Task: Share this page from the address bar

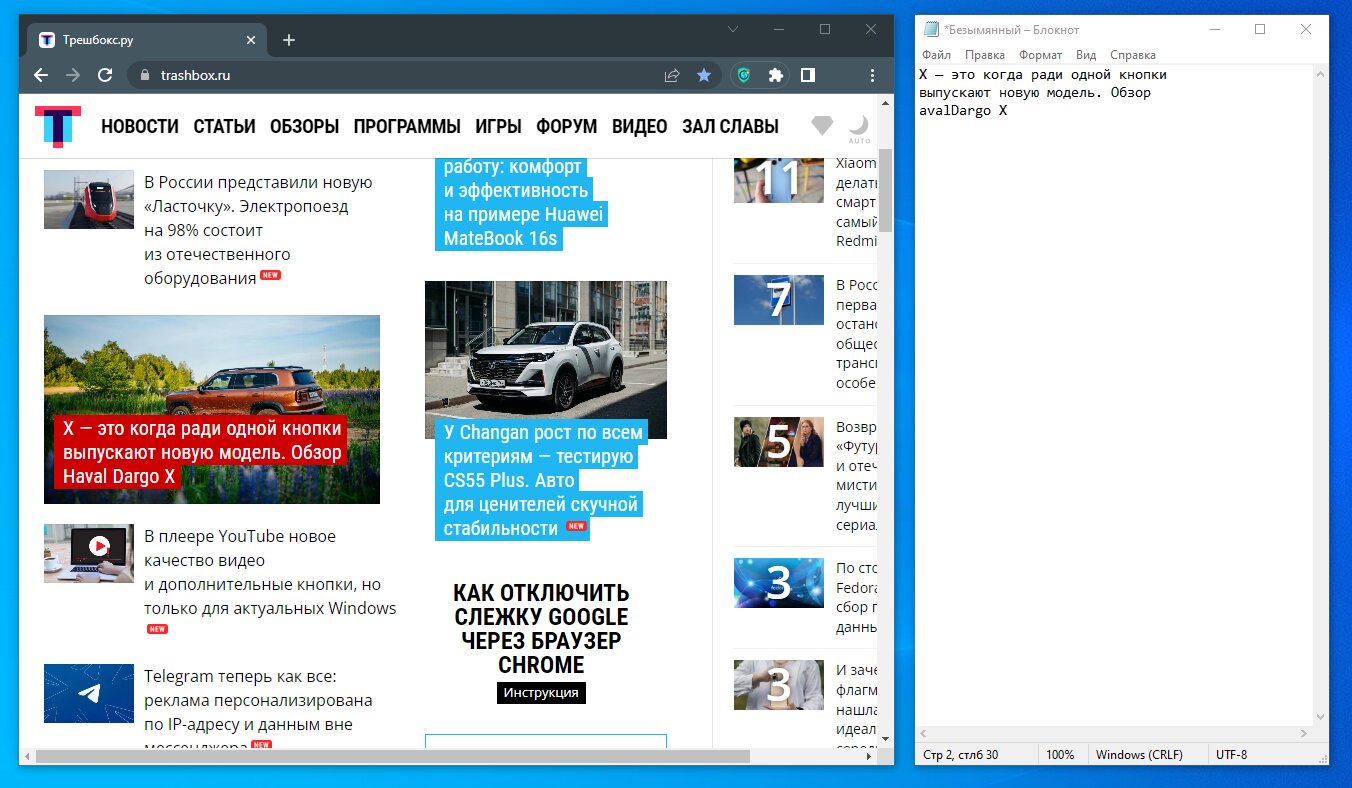Action: click(x=672, y=75)
